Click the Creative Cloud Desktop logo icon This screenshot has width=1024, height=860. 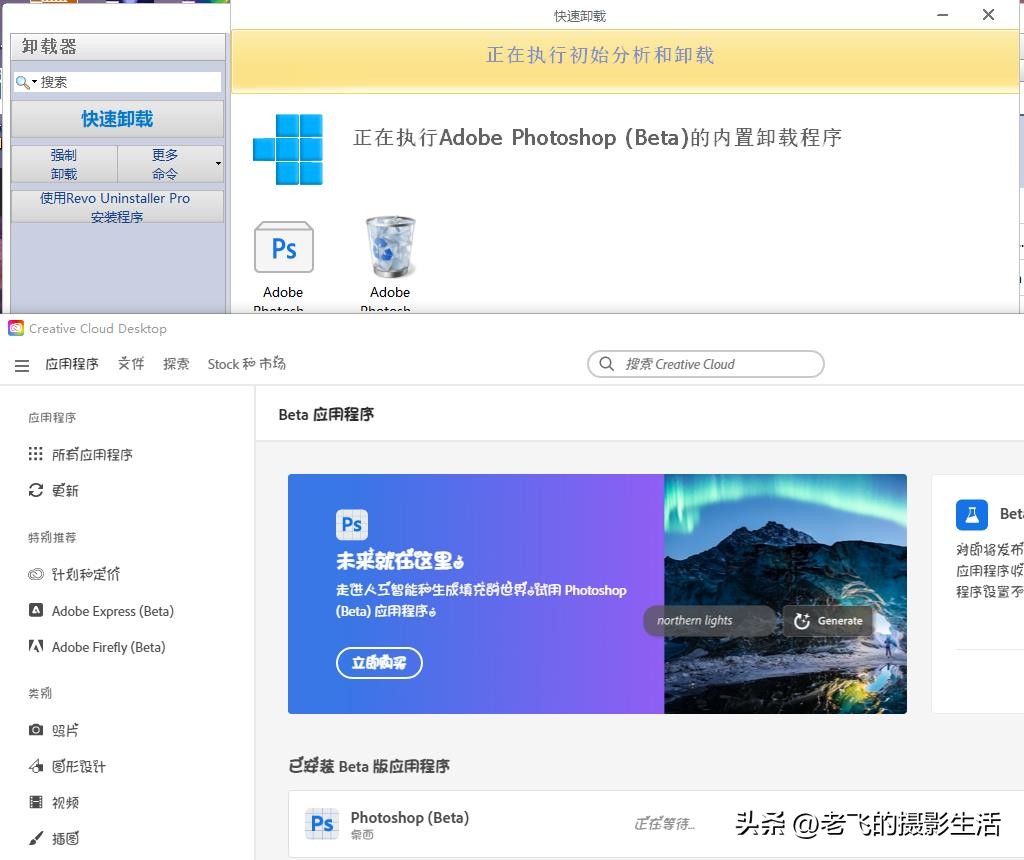tap(16, 328)
